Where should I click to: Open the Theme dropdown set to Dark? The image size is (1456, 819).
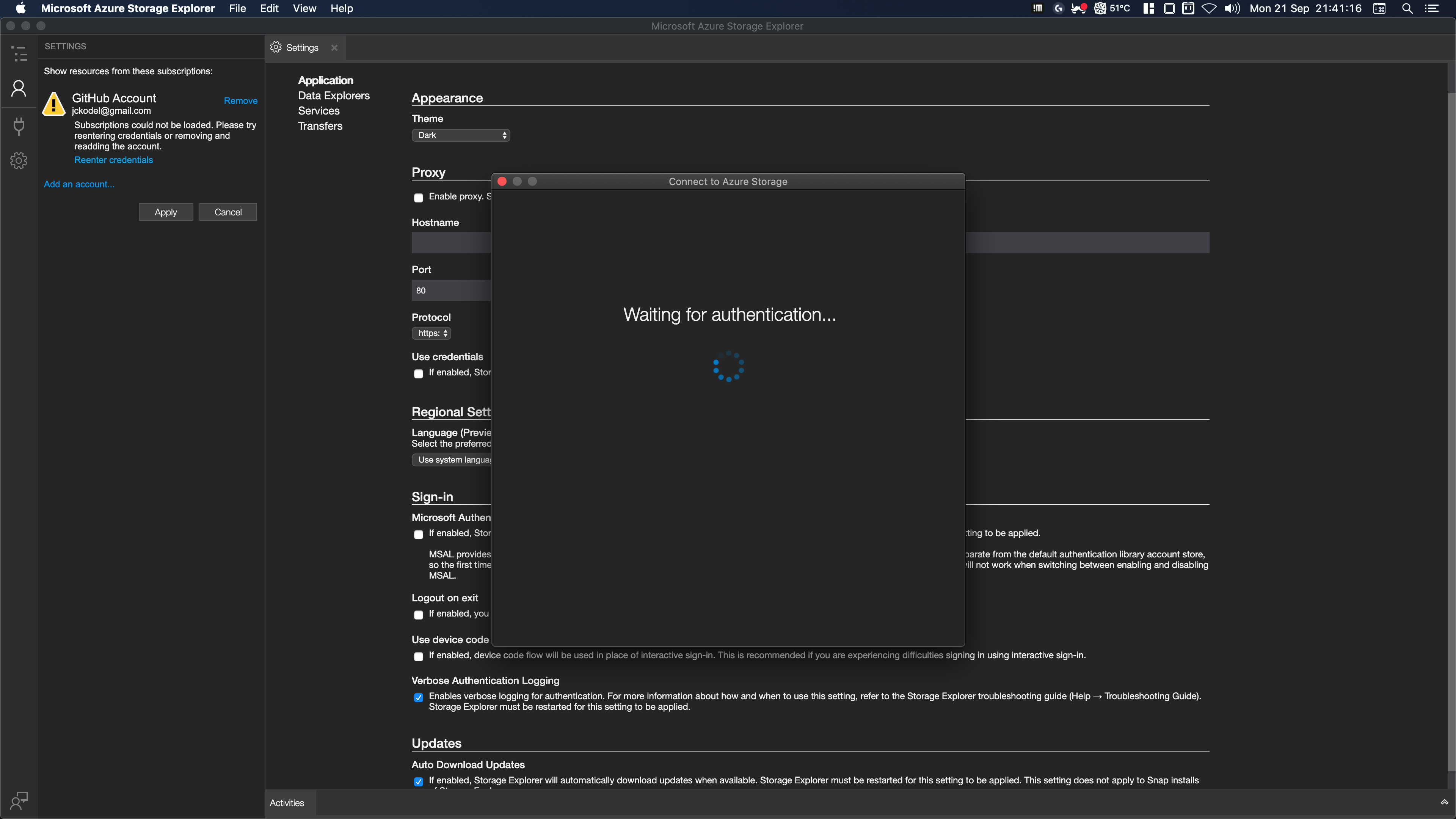click(460, 135)
